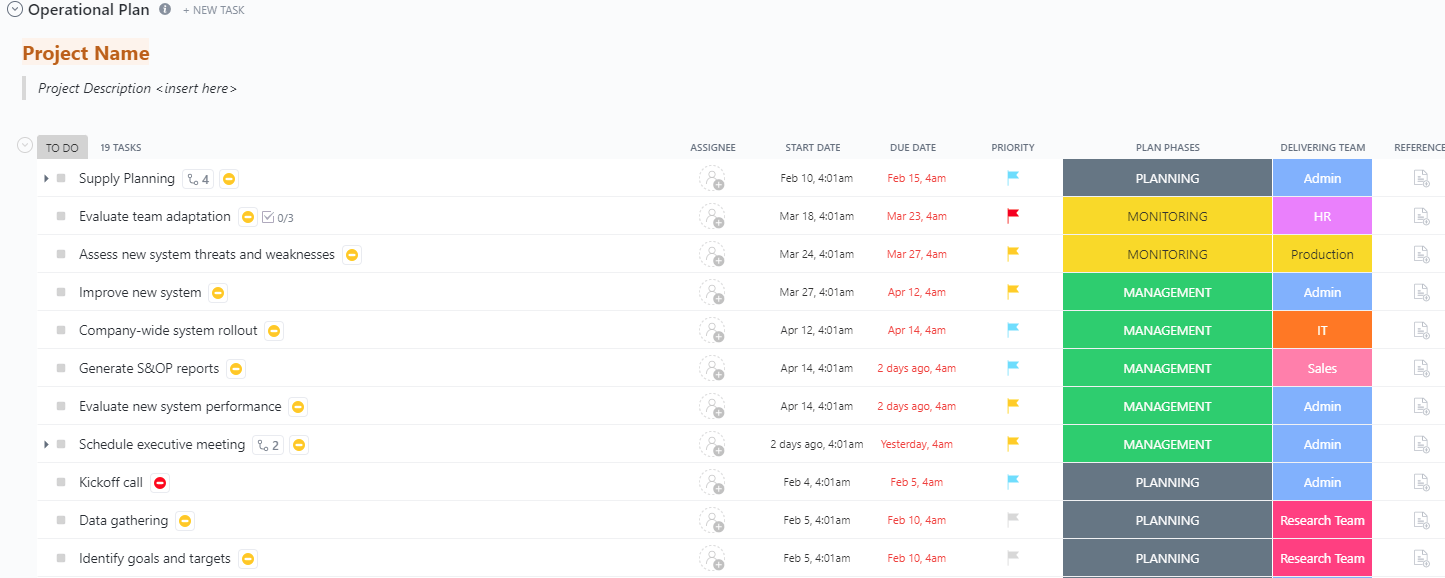Screen dimensions: 1445x578
Task: Click status square for Identify goals and targets
Action: click(x=61, y=559)
